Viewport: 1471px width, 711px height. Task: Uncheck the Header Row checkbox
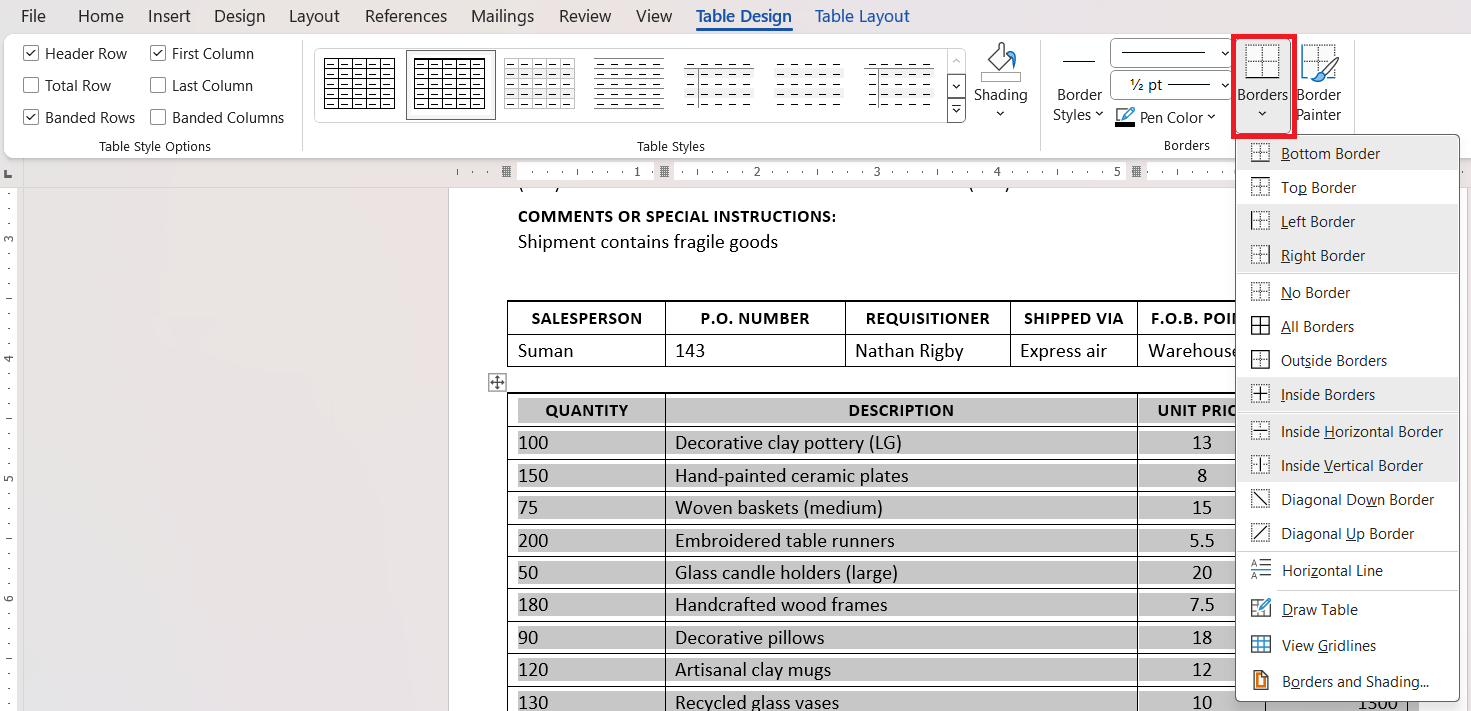click(31, 53)
